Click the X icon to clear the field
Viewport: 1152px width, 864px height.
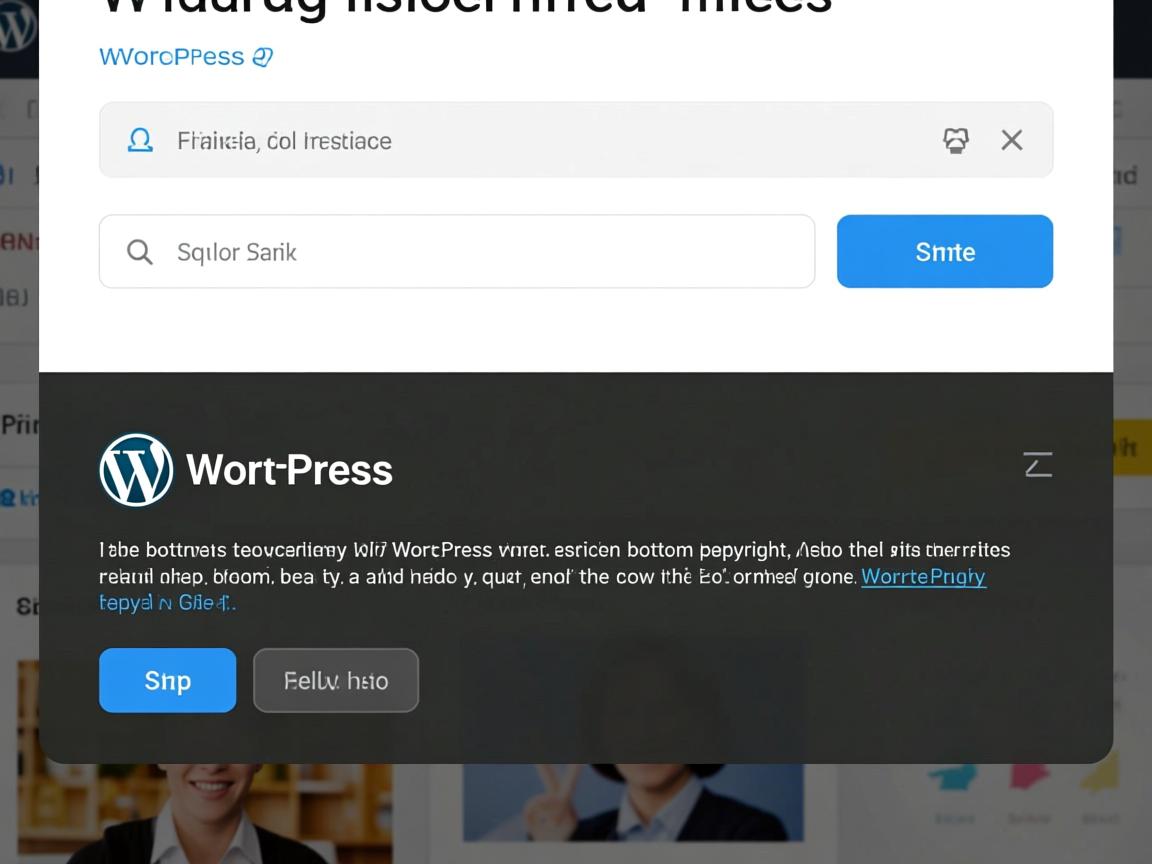pyautogui.click(x=1012, y=140)
